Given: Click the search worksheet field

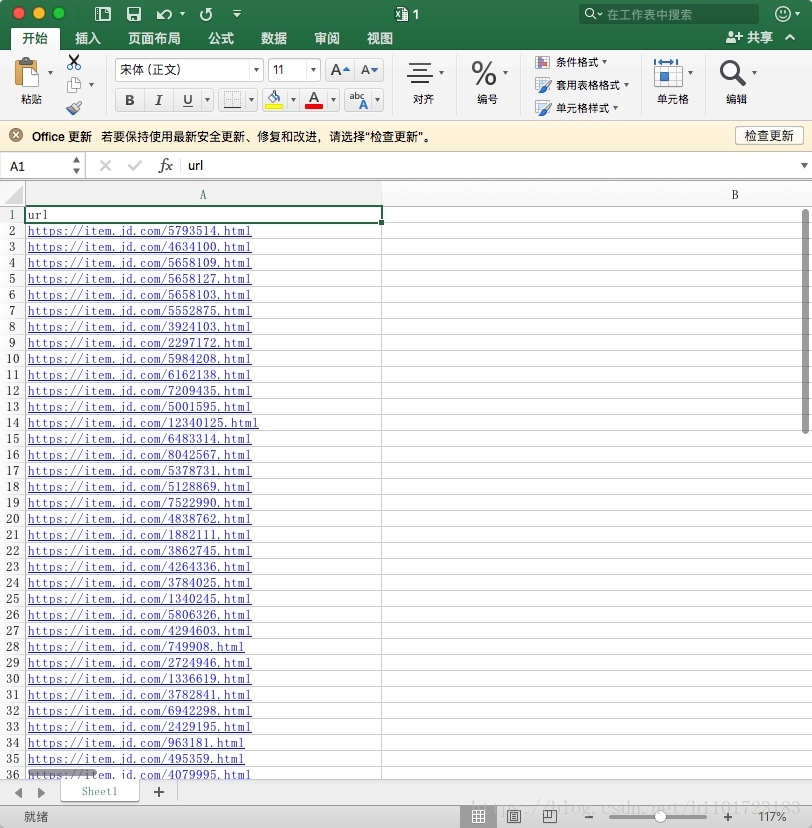Looking at the screenshot, I should point(669,14).
